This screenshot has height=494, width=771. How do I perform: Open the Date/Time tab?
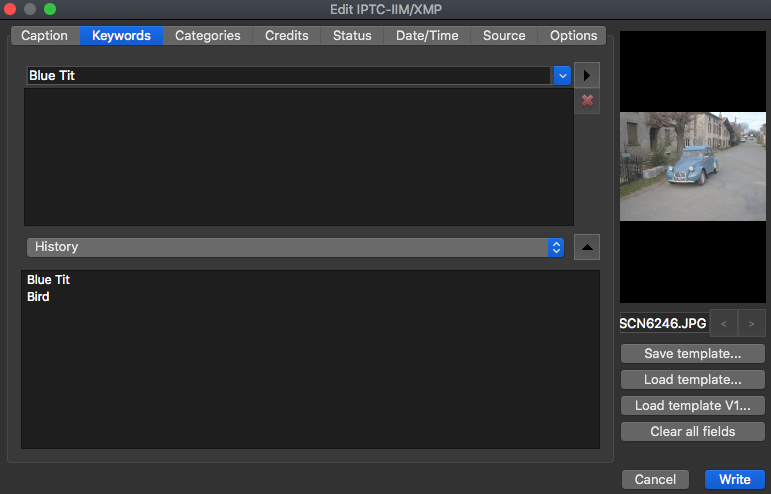coord(427,36)
